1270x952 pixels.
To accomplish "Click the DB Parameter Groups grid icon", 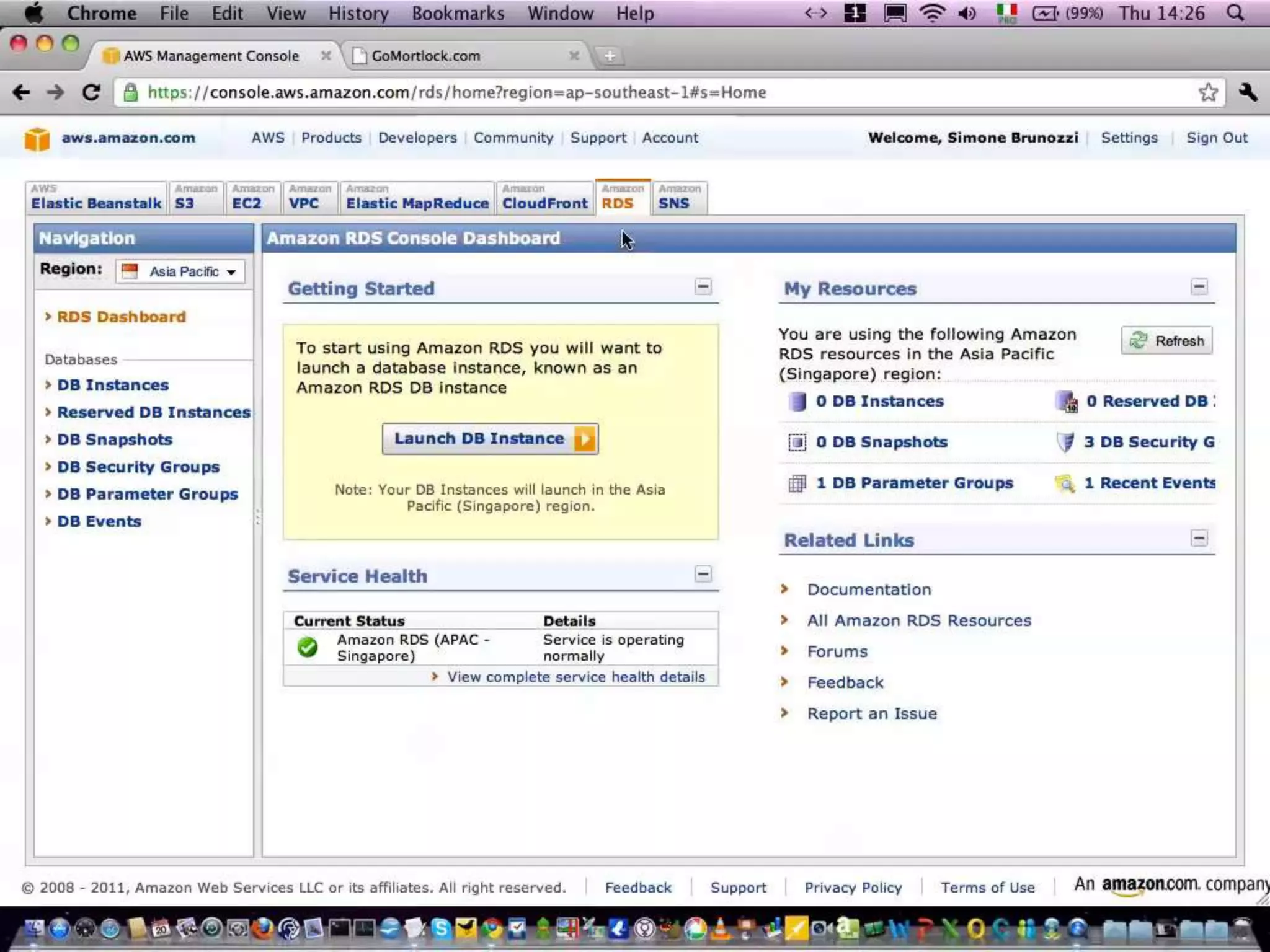I will (x=797, y=483).
